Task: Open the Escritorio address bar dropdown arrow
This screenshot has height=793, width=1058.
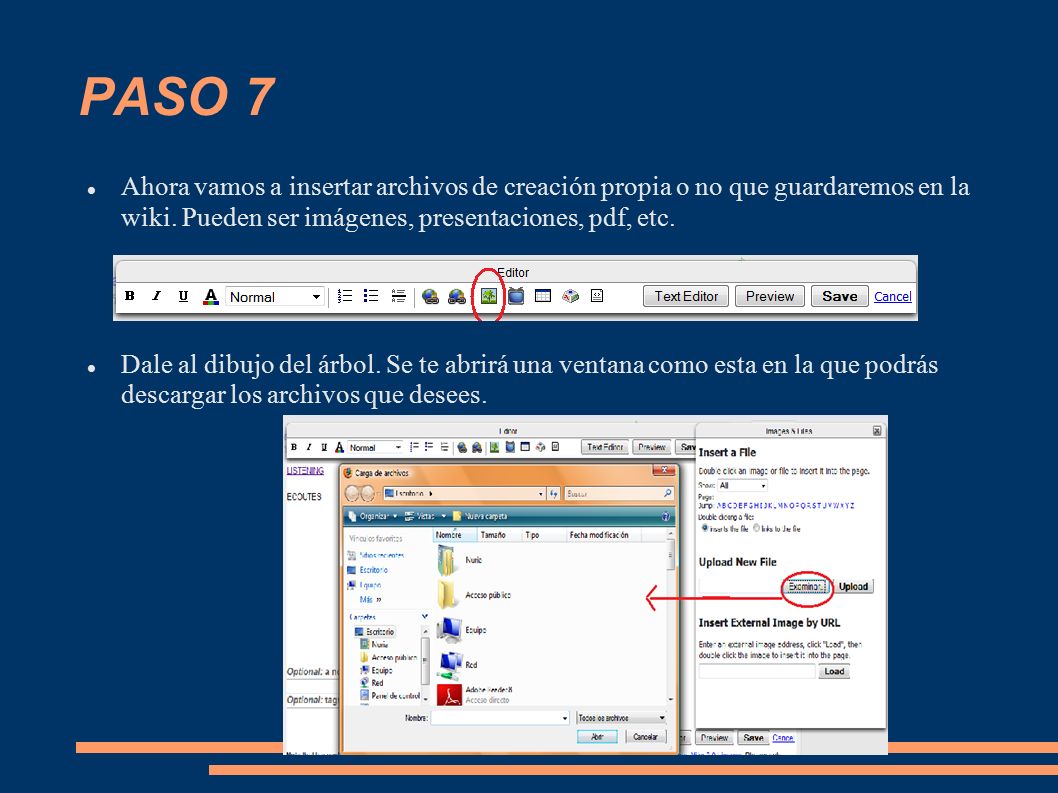Action: point(540,494)
